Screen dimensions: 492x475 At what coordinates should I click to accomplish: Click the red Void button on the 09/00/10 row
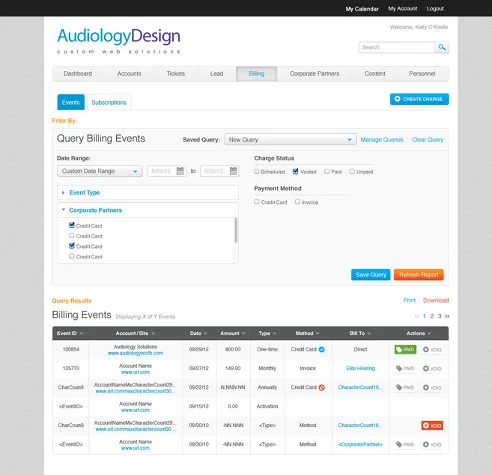coord(432,425)
